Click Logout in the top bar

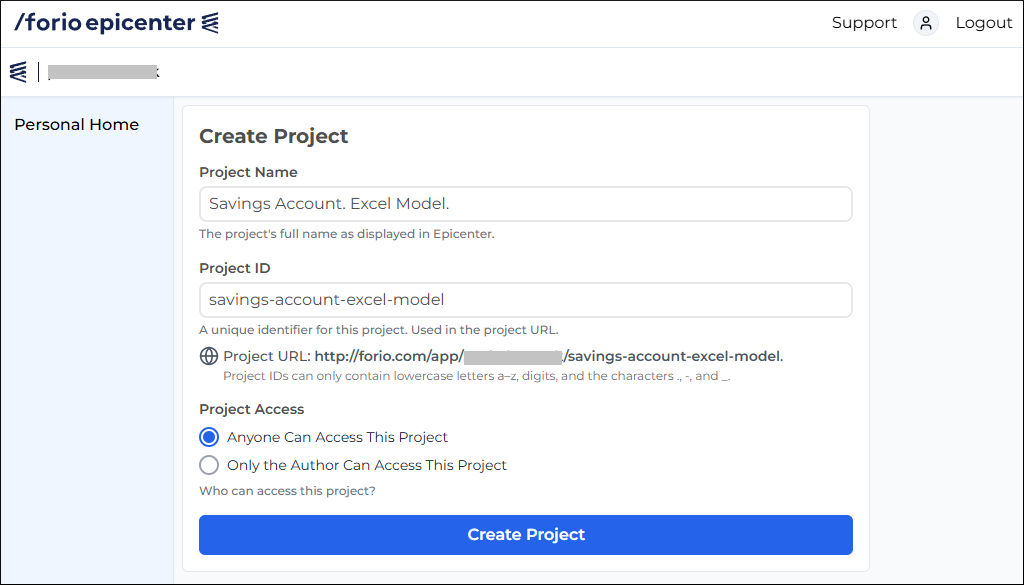pyautogui.click(x=983, y=22)
